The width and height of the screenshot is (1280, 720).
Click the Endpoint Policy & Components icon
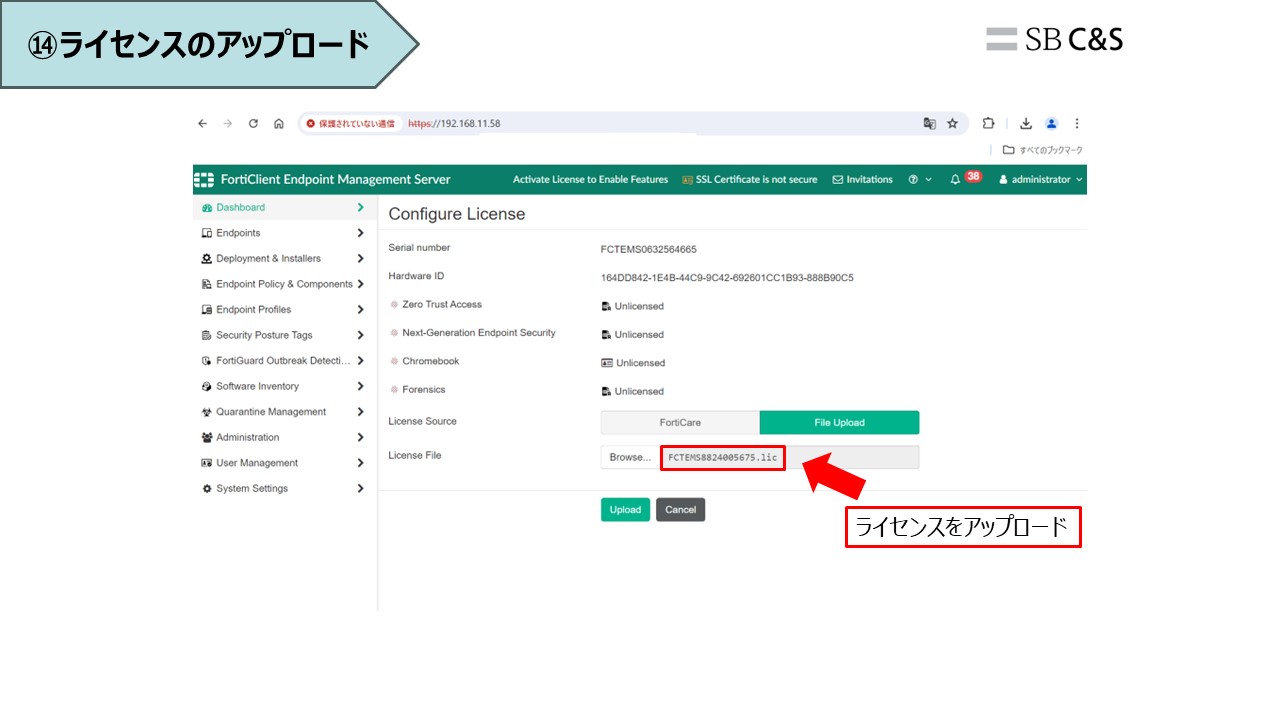[207, 284]
